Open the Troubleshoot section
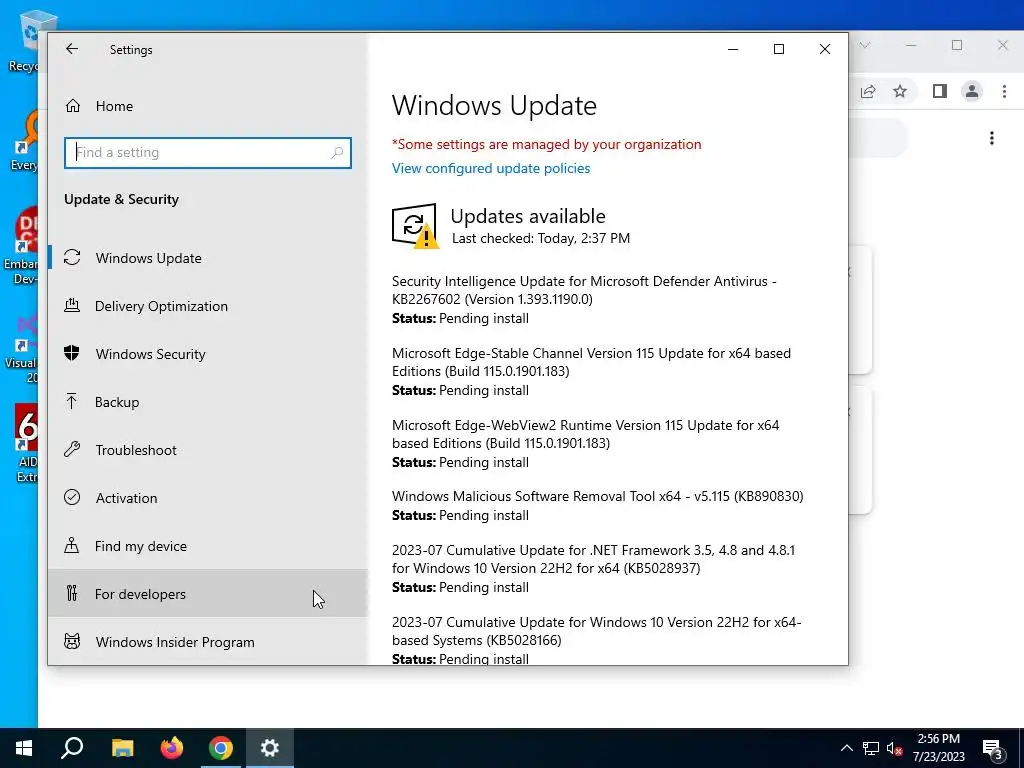This screenshot has width=1024, height=768. point(208,450)
